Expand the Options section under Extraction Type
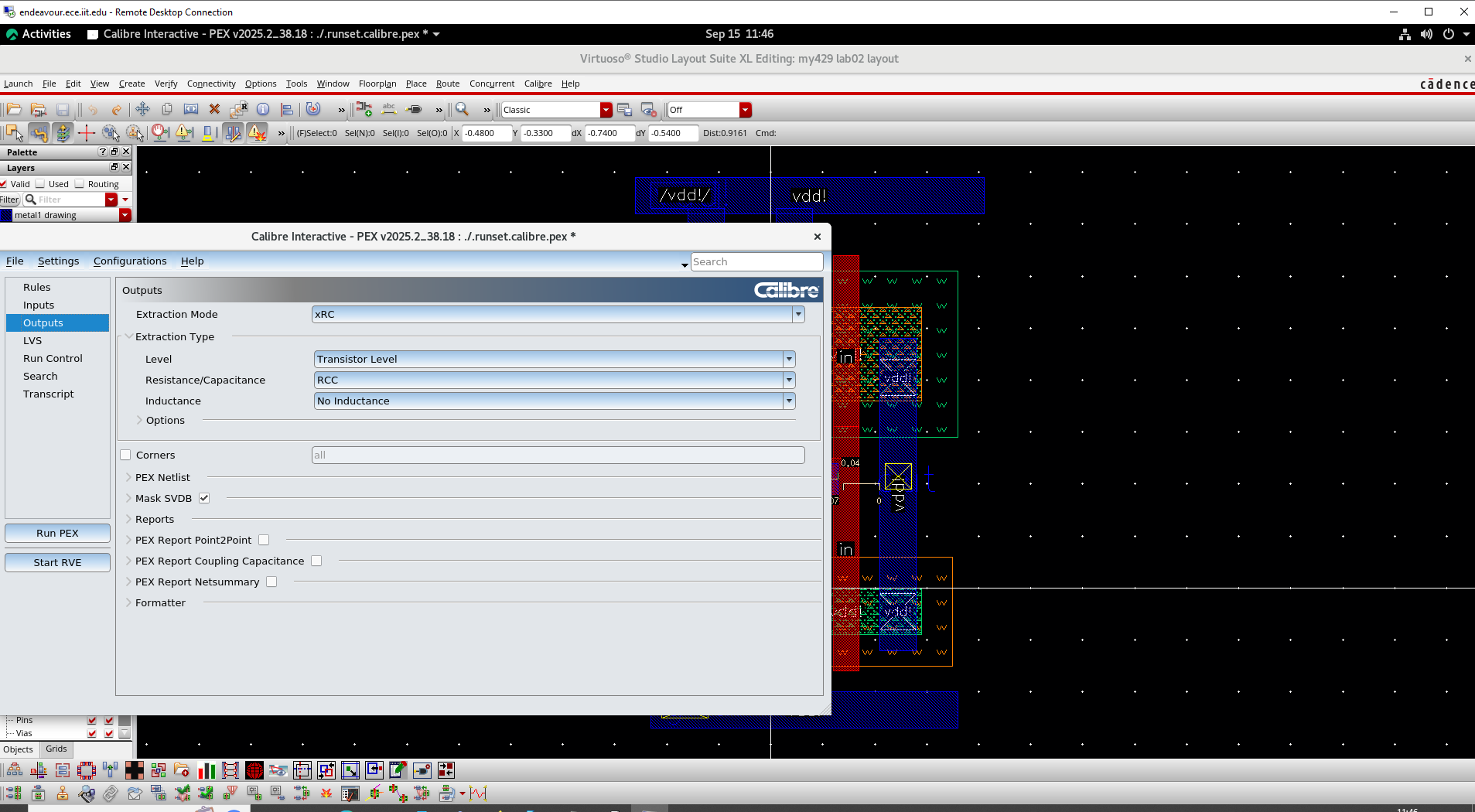 click(140, 420)
